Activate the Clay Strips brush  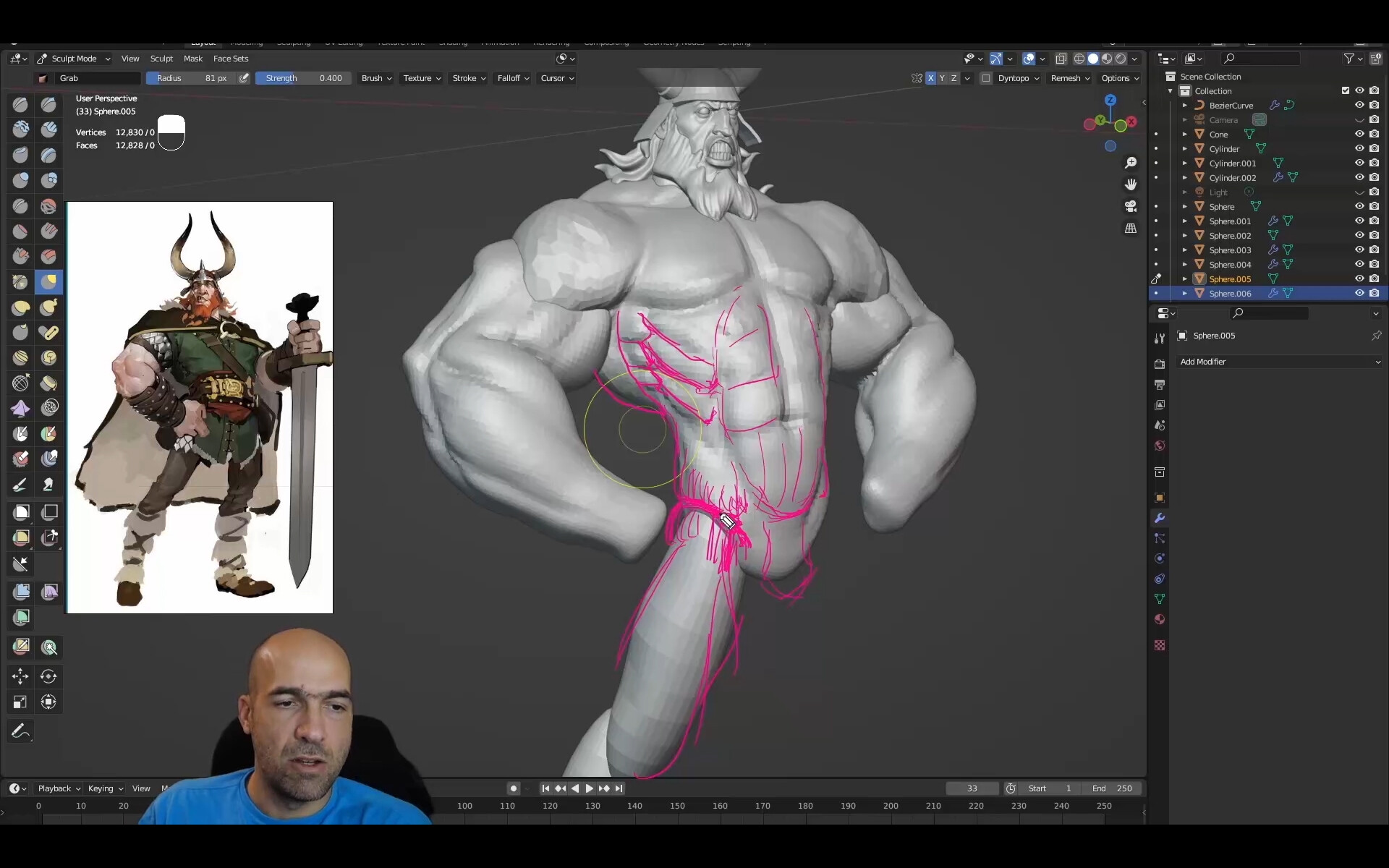pyautogui.click(x=48, y=130)
